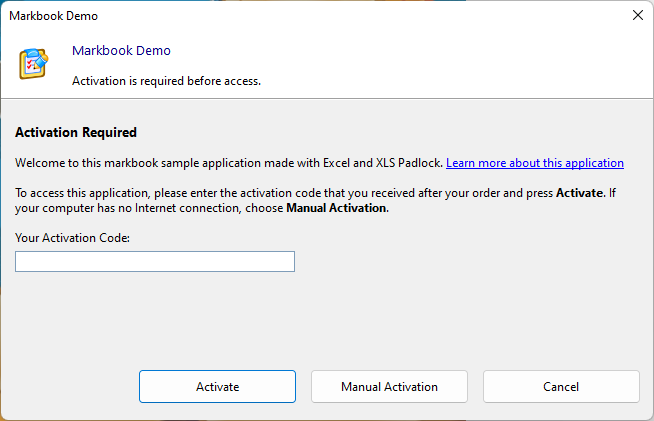
Task: Click the bold Activation Required heading
Action: coord(76,132)
